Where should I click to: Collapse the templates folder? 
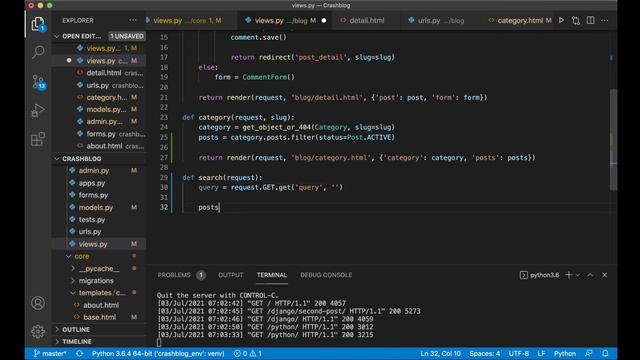[73, 293]
